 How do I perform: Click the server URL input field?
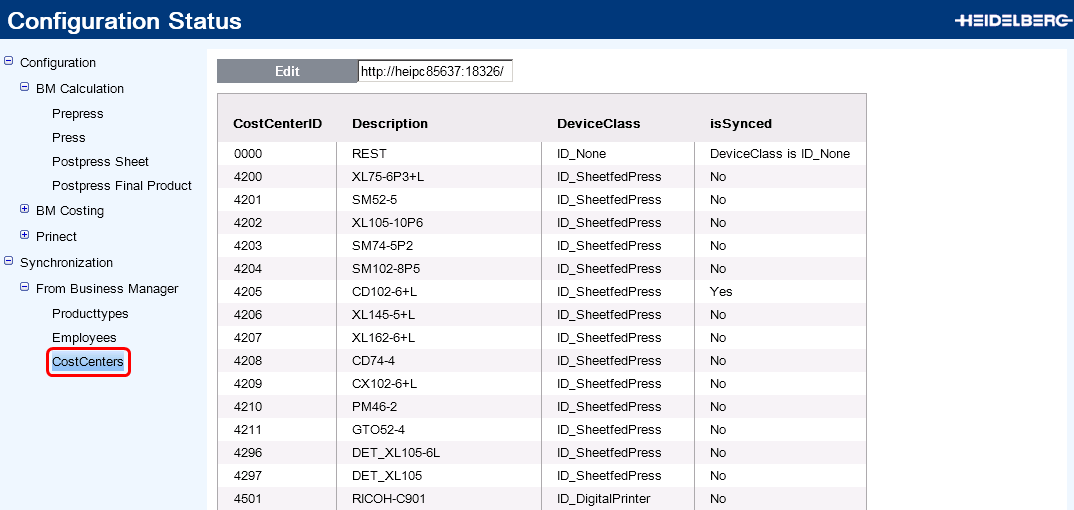coord(435,71)
